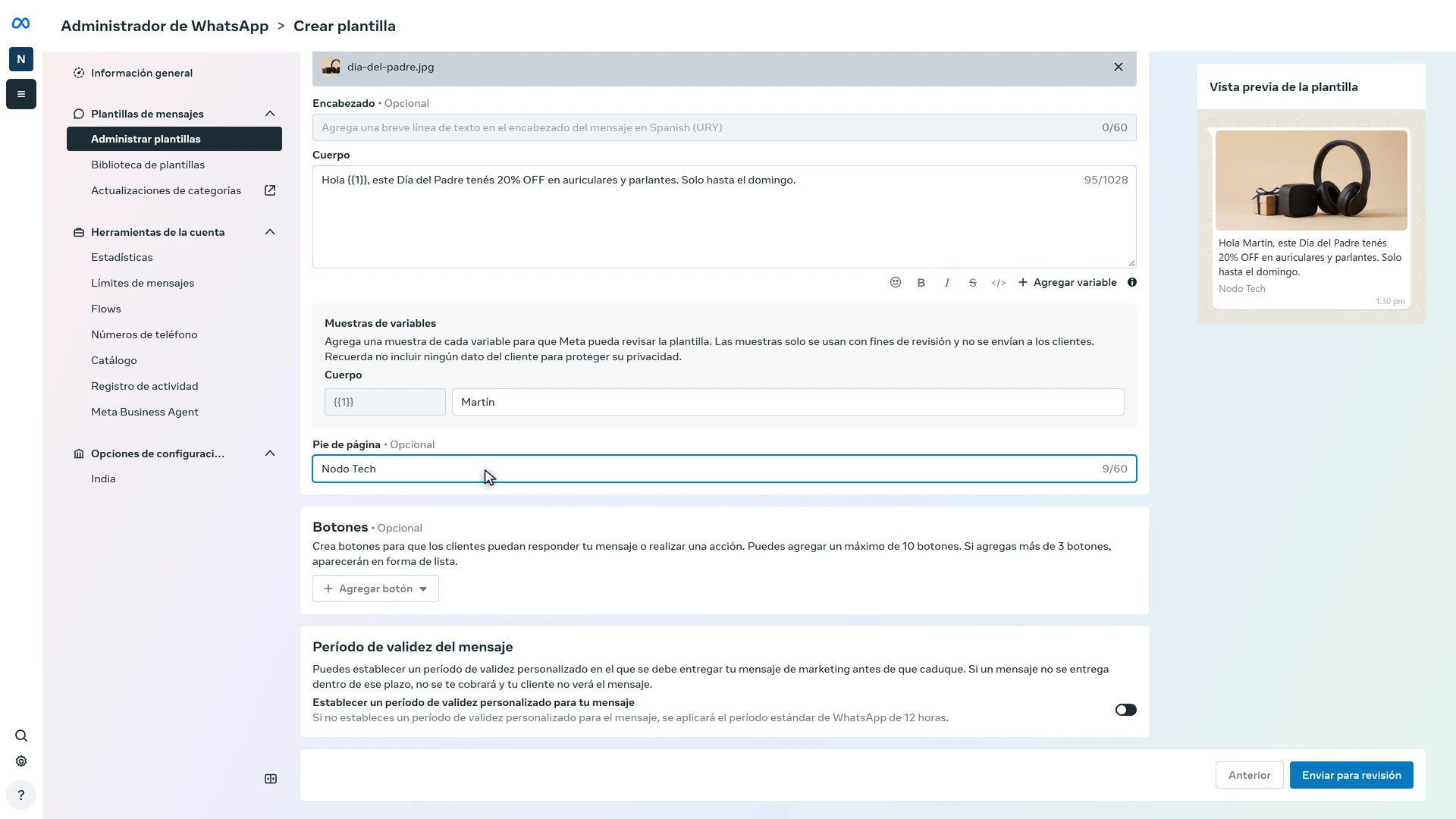Collapse Plantillas de mensajes section

coord(270,114)
